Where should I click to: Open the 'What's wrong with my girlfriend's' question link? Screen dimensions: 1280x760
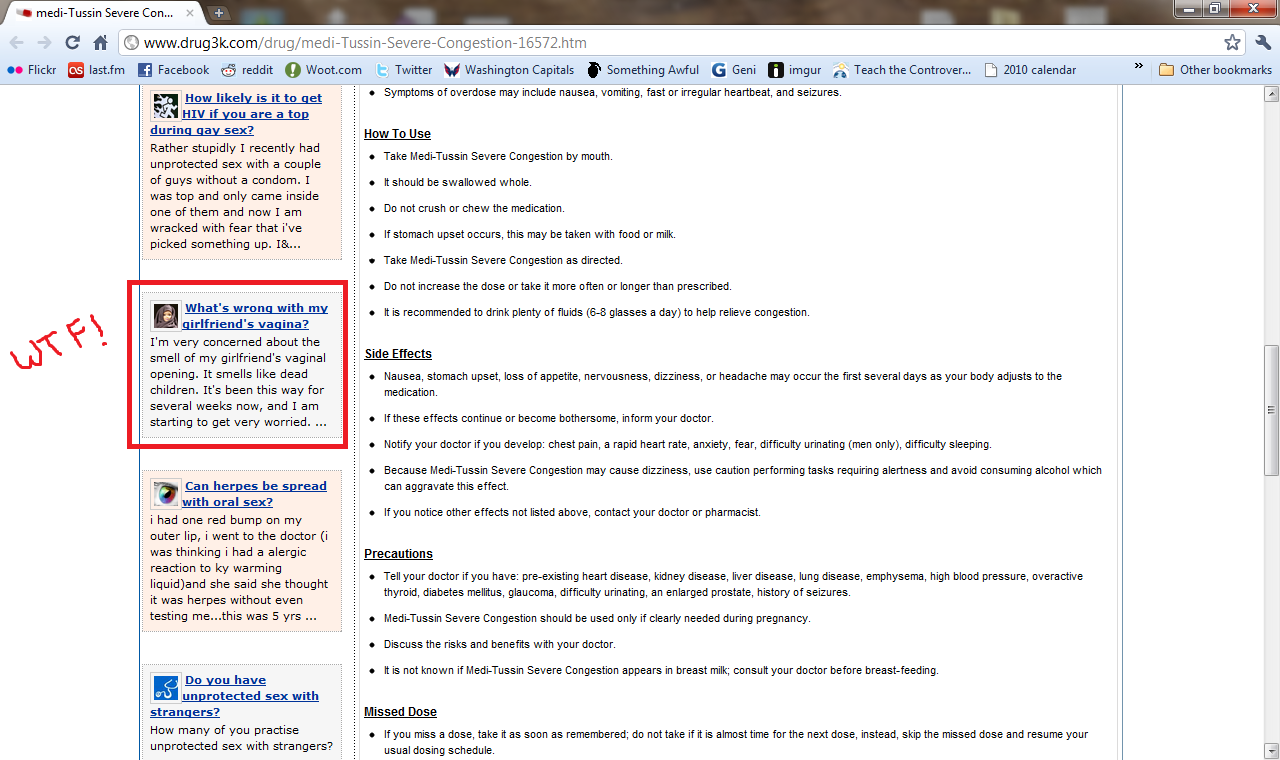coord(255,316)
